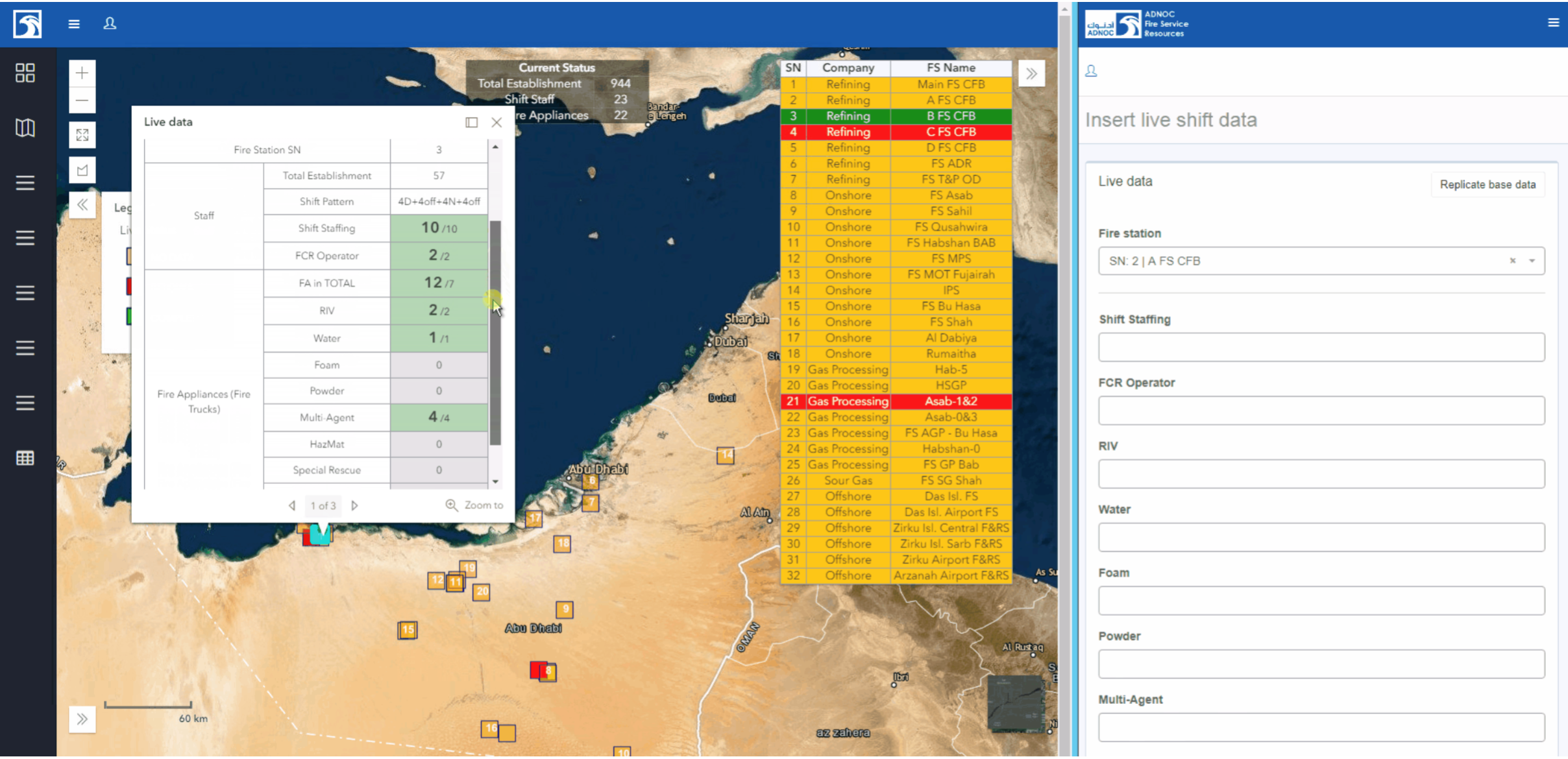
Task: Go to next feature in popup pager
Action: click(354, 505)
